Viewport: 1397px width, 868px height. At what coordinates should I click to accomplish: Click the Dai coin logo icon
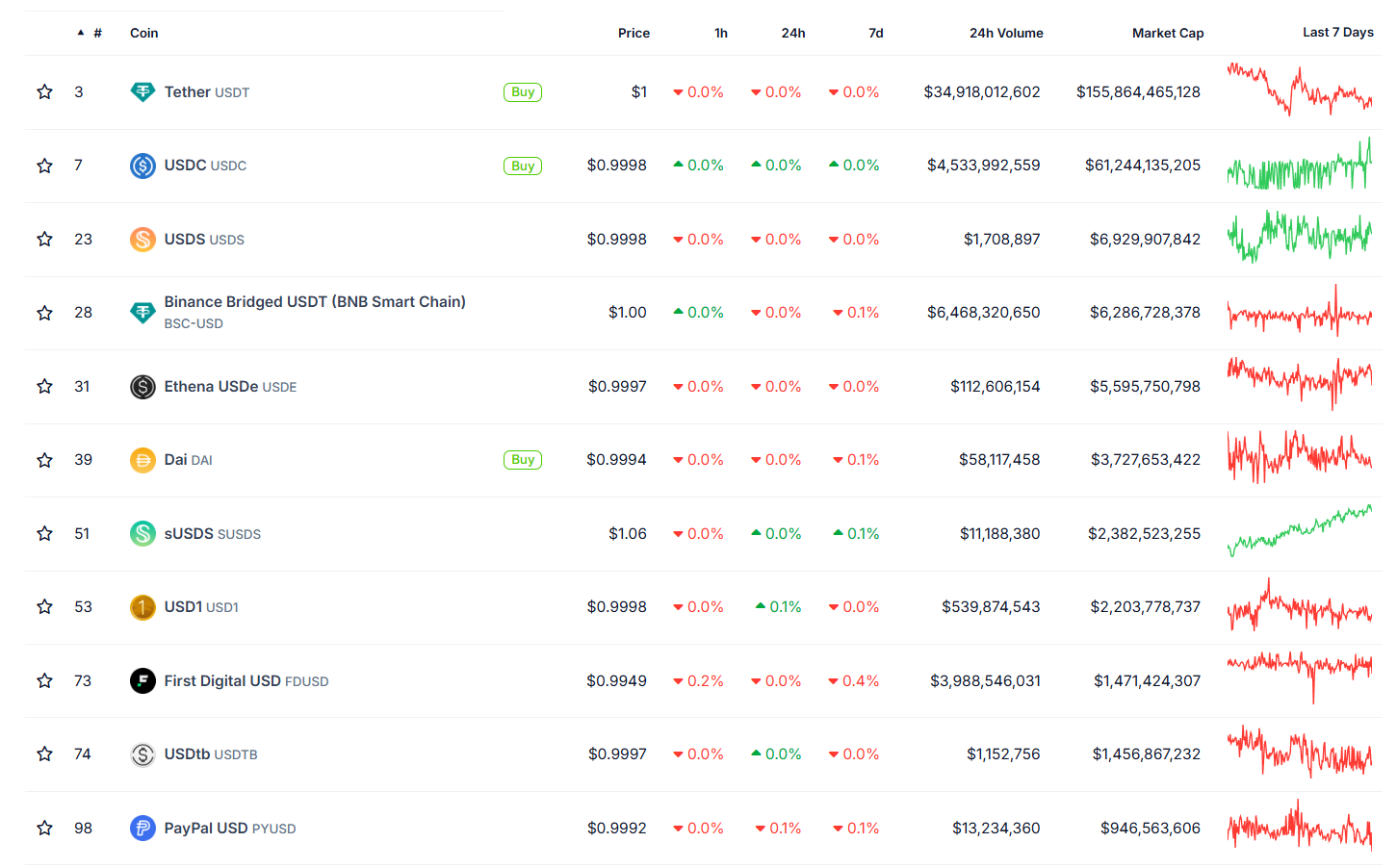pos(142,460)
